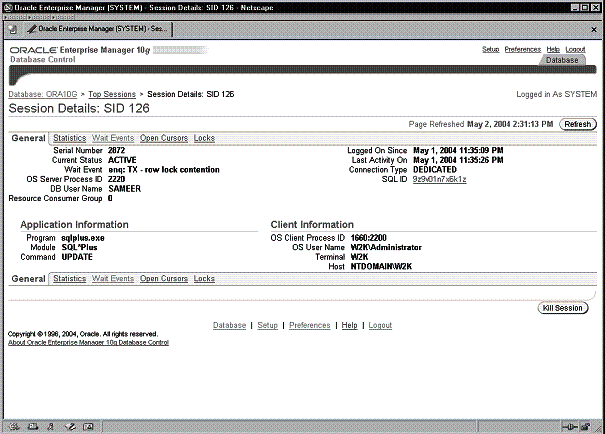Open the Setup link in the header

490,49
